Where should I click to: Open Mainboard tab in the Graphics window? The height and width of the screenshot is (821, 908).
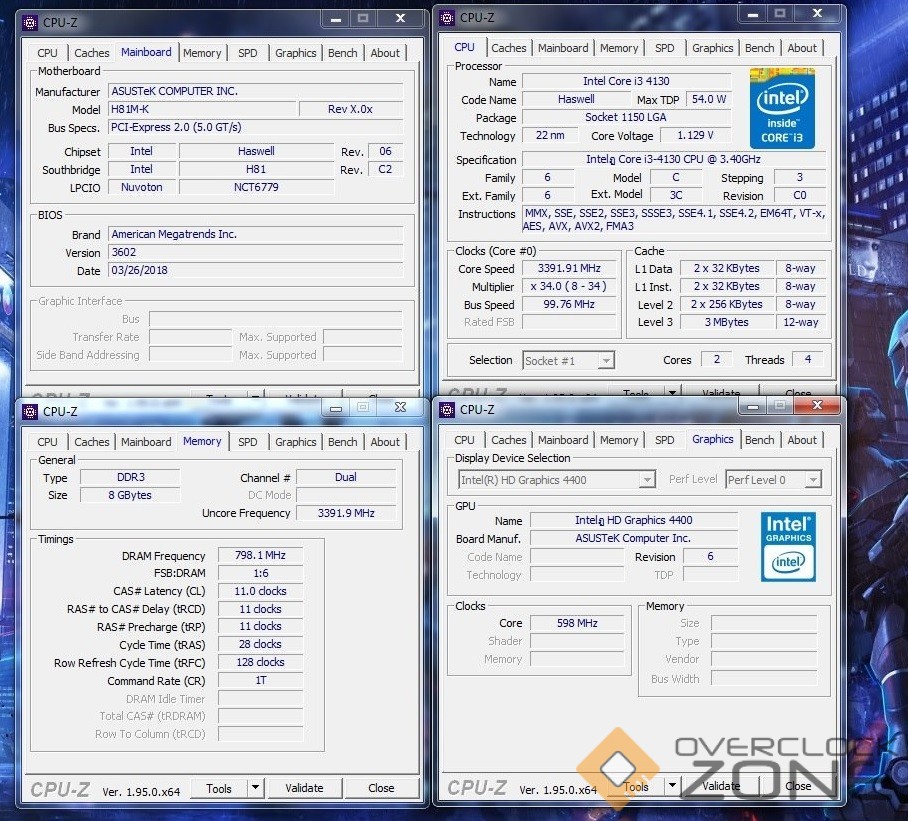[x=563, y=440]
